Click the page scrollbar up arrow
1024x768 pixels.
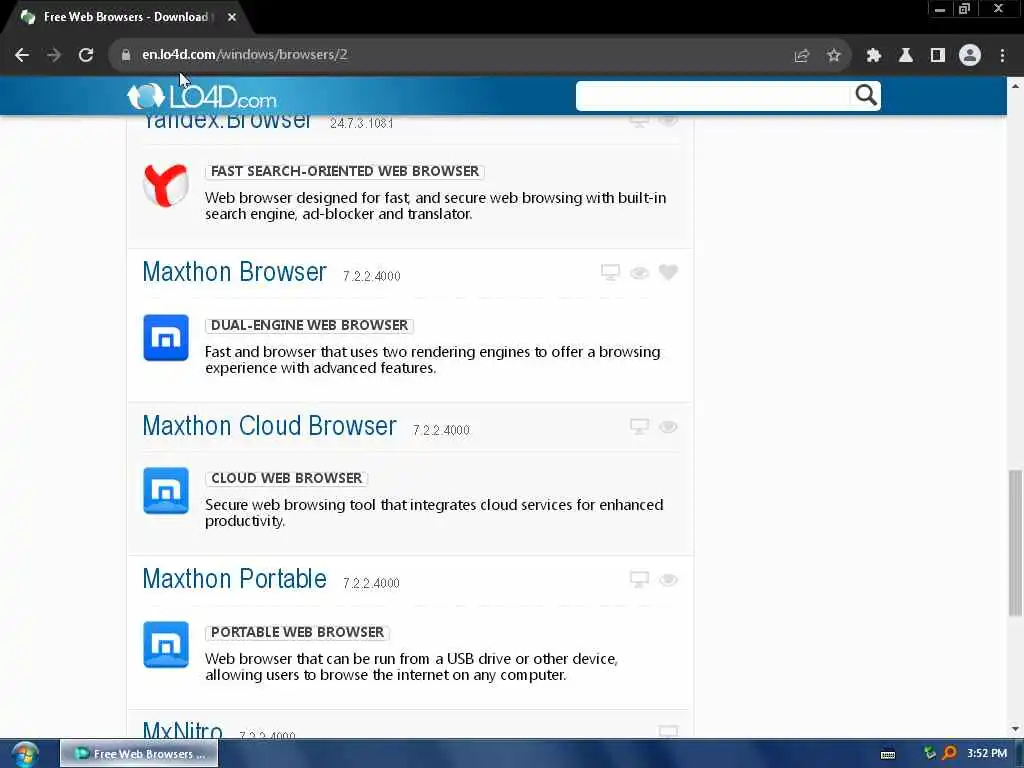pyautogui.click(x=1015, y=85)
